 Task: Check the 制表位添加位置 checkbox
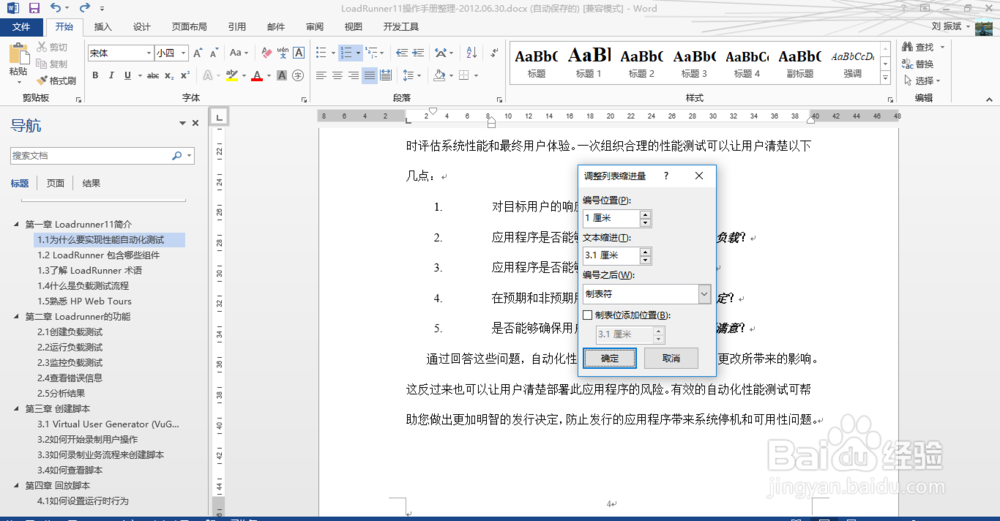pyautogui.click(x=587, y=315)
